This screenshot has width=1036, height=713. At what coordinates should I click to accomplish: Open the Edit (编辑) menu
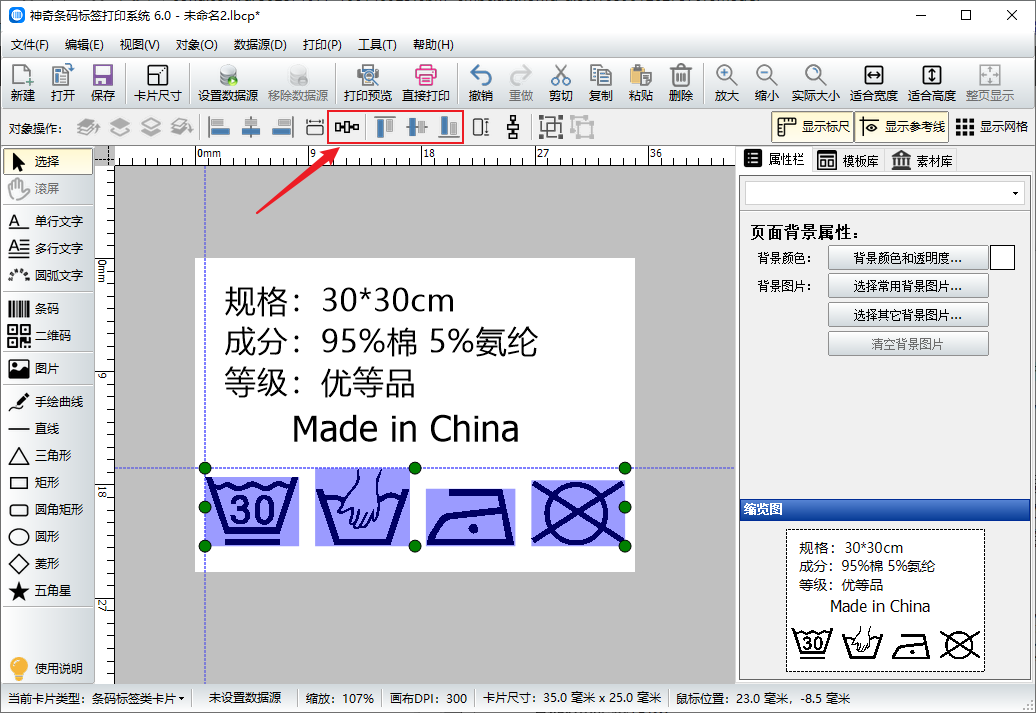click(84, 45)
